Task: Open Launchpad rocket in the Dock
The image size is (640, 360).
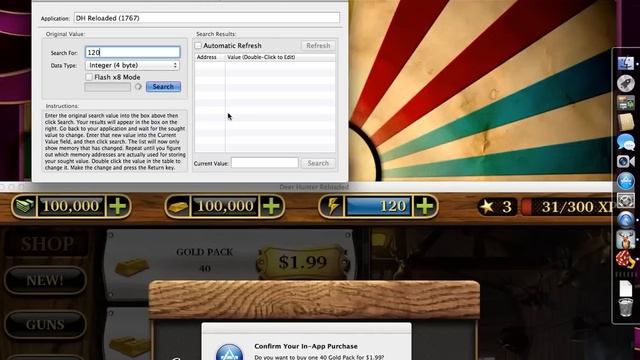Action: (x=626, y=83)
